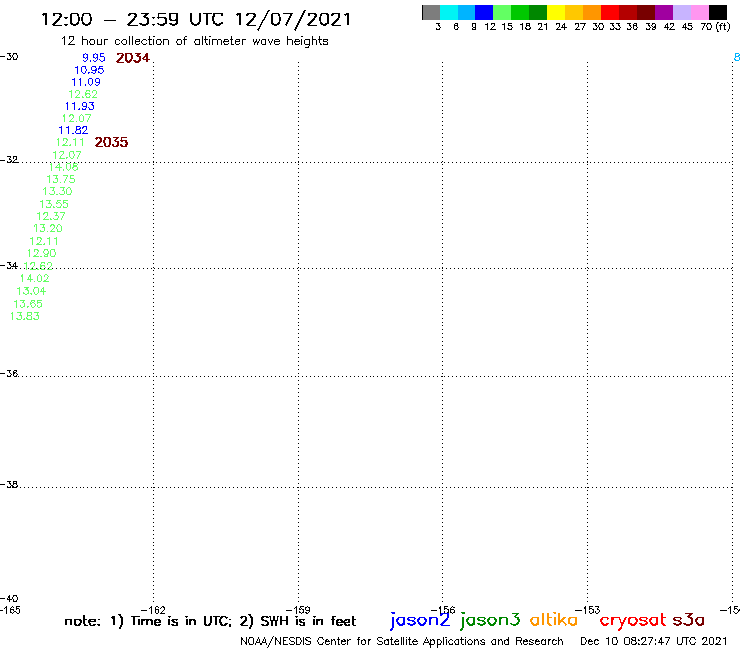Click the -36 latitude axis label
Viewport: 740px width, 650px height.
click(x=9, y=374)
